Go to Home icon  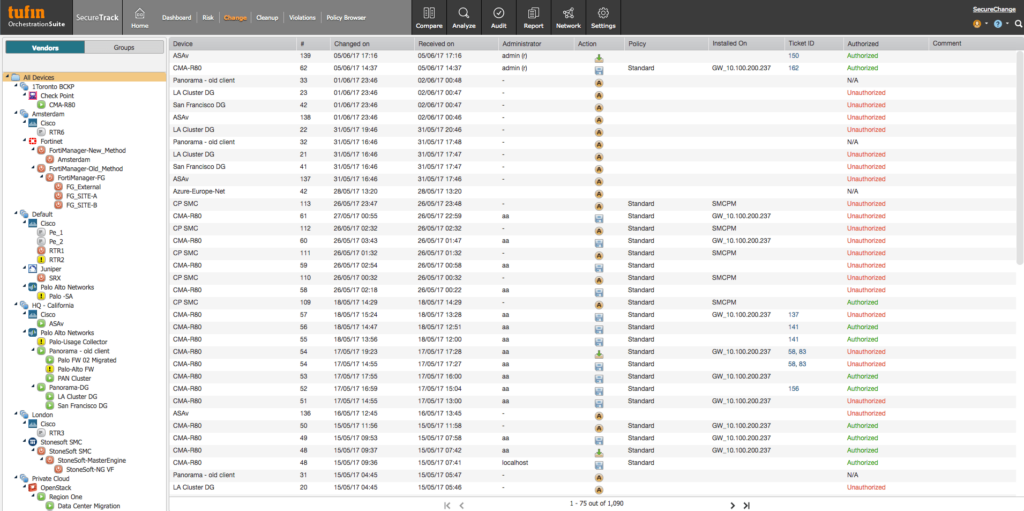click(x=140, y=17)
